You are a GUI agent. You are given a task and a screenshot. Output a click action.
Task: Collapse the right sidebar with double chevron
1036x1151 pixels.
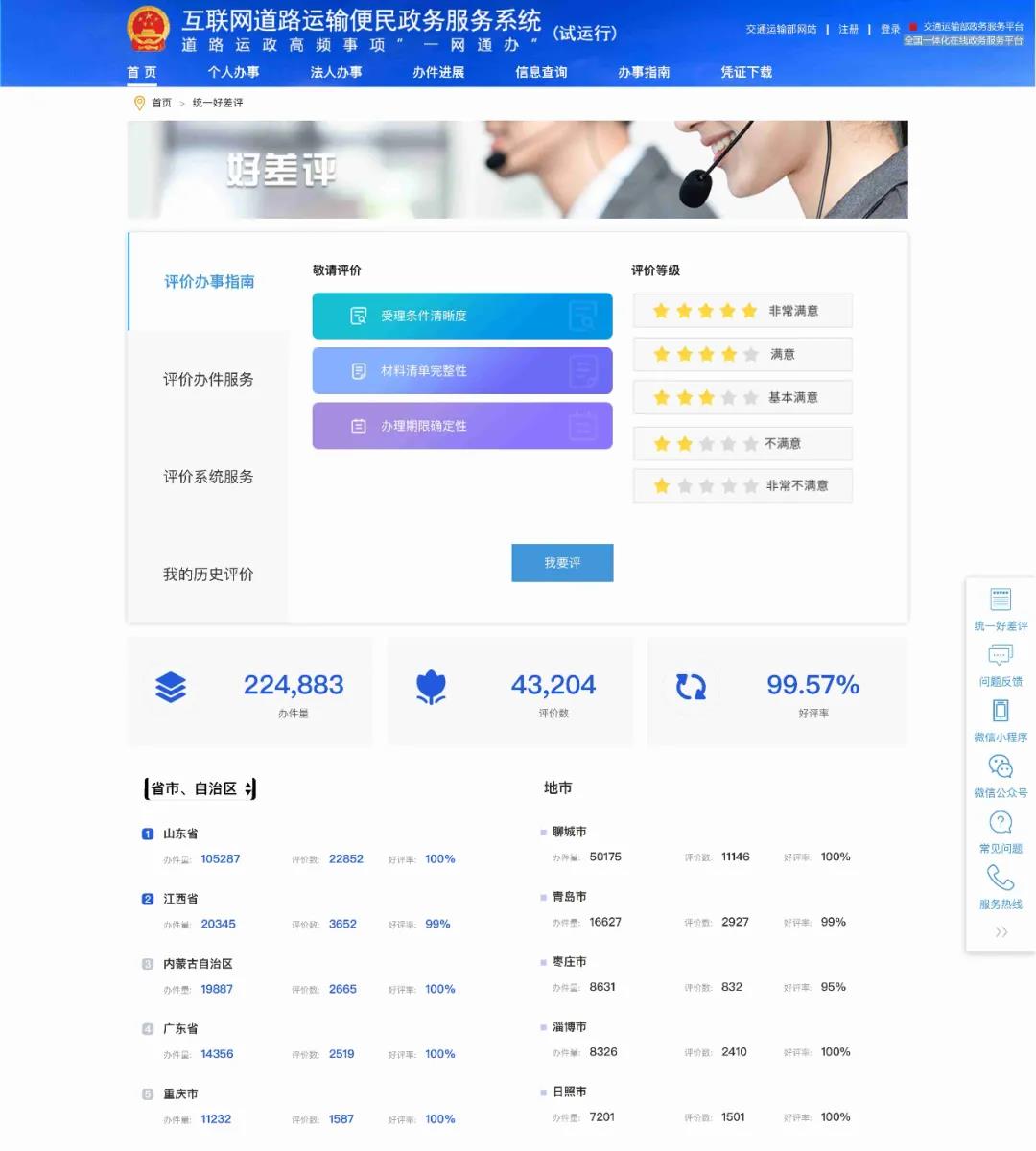1001,932
